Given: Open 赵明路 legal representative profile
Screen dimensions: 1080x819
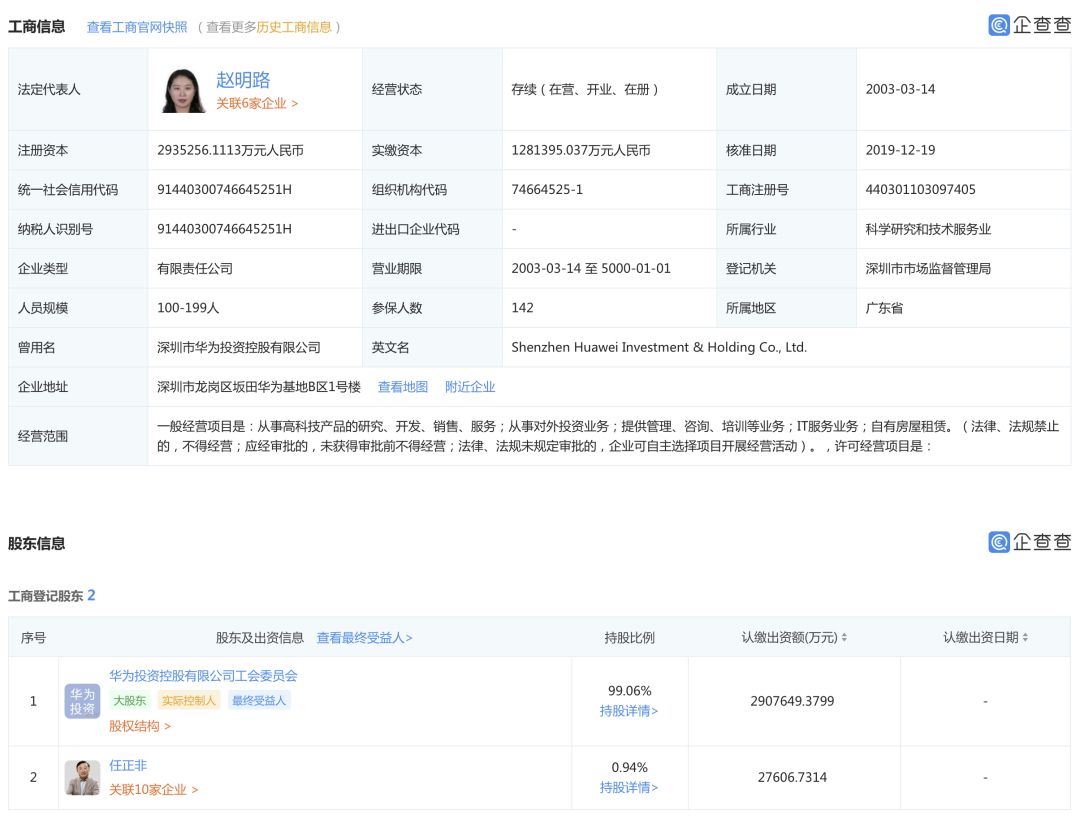Looking at the screenshot, I should [243, 80].
